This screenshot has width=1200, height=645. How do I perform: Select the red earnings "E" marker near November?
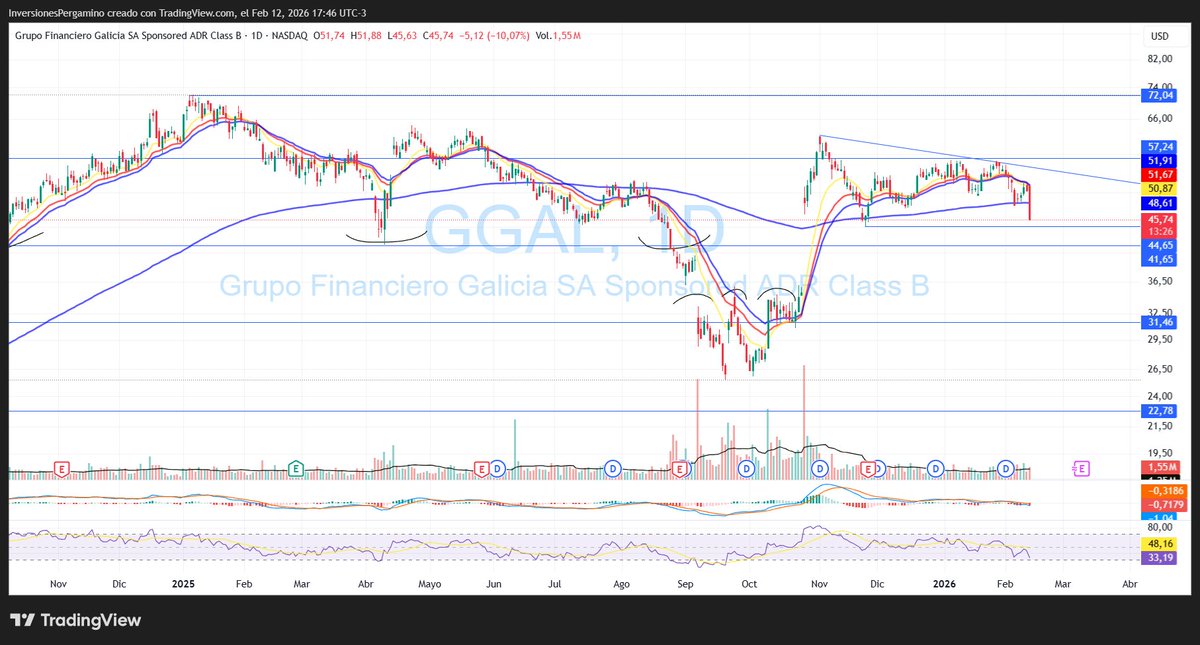(x=60, y=469)
